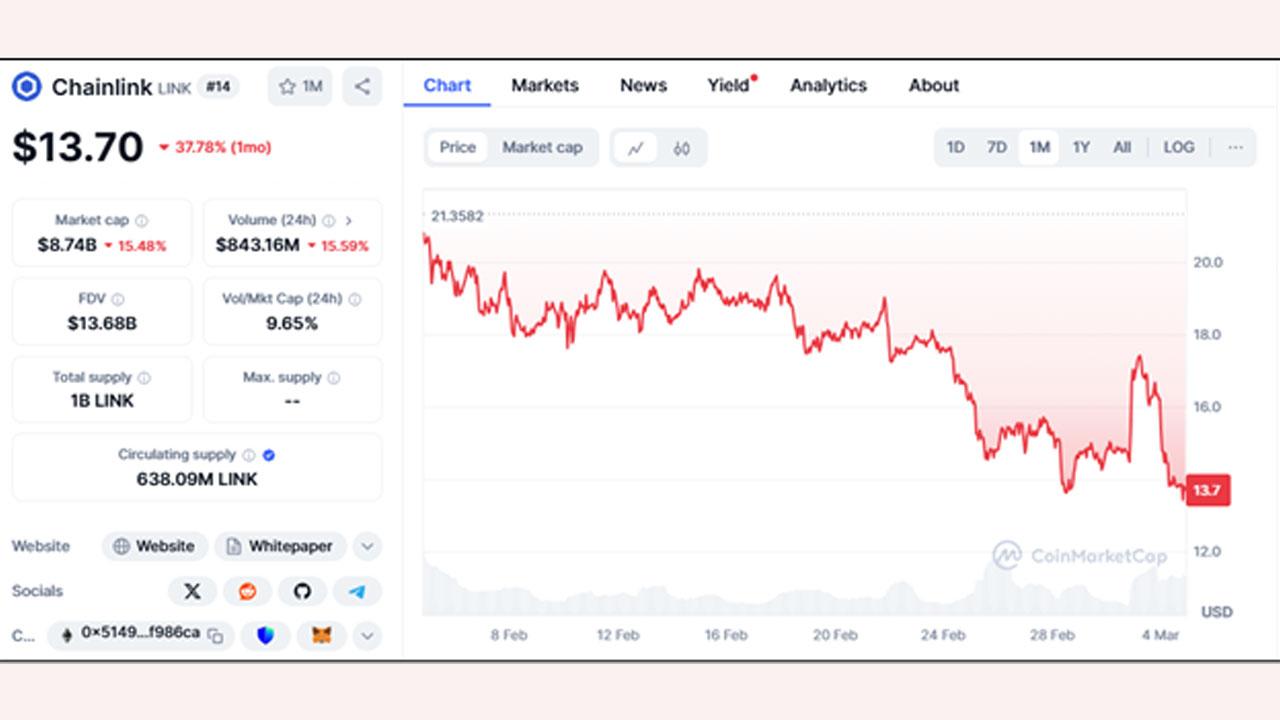Image resolution: width=1280 pixels, height=720 pixels.
Task: Open the Reddit social link
Action: [247, 591]
